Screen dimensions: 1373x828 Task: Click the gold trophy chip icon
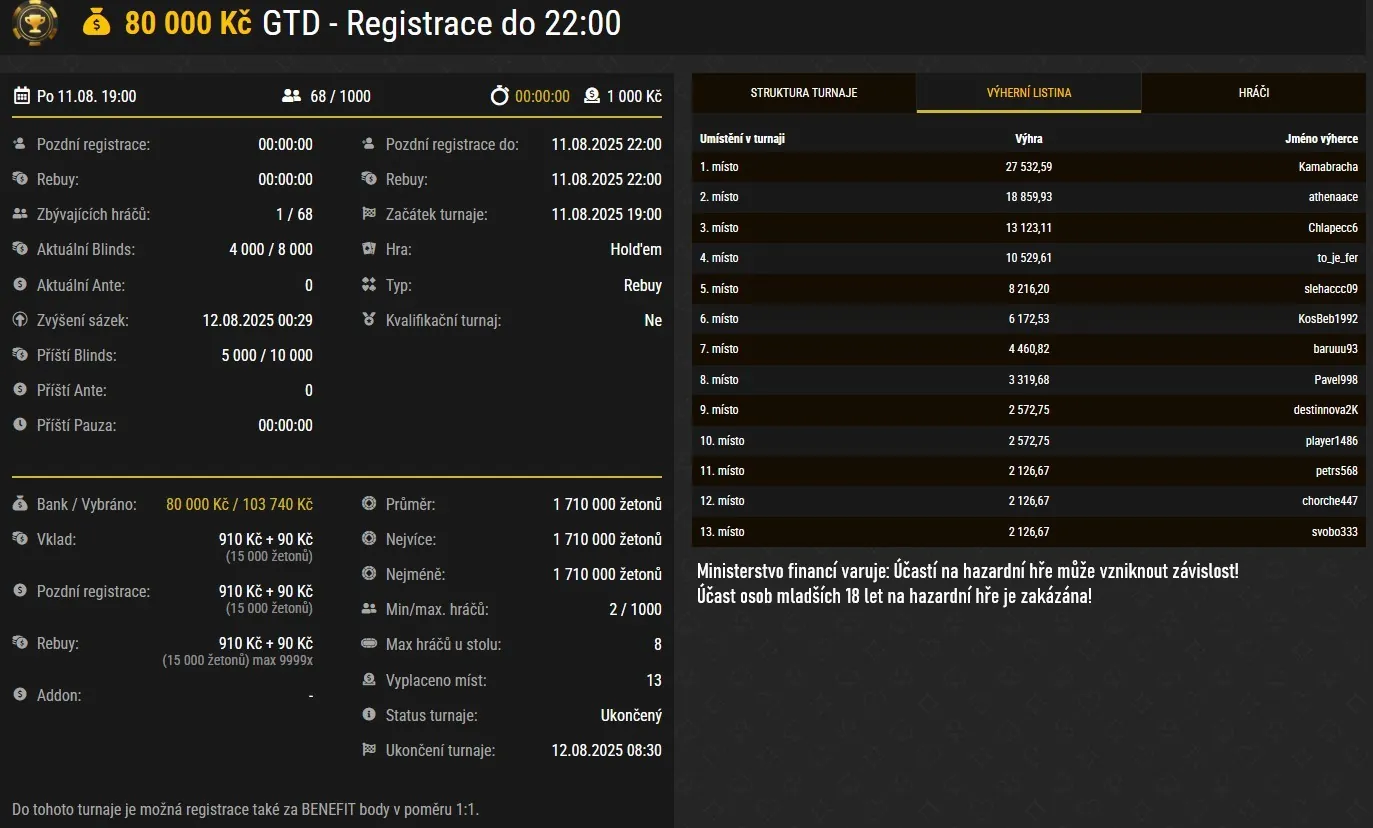pos(34,22)
